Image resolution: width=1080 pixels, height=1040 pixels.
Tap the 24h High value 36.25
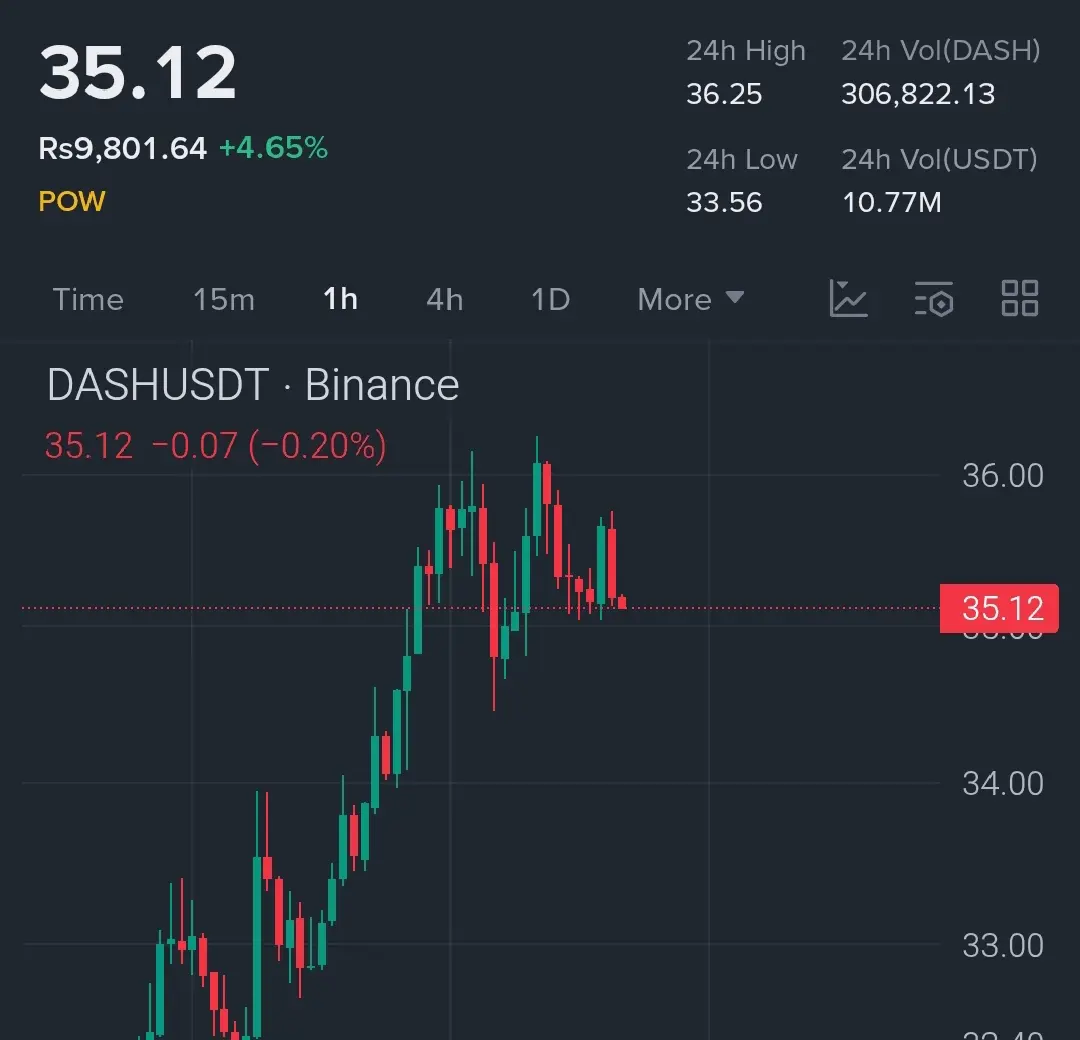(724, 94)
